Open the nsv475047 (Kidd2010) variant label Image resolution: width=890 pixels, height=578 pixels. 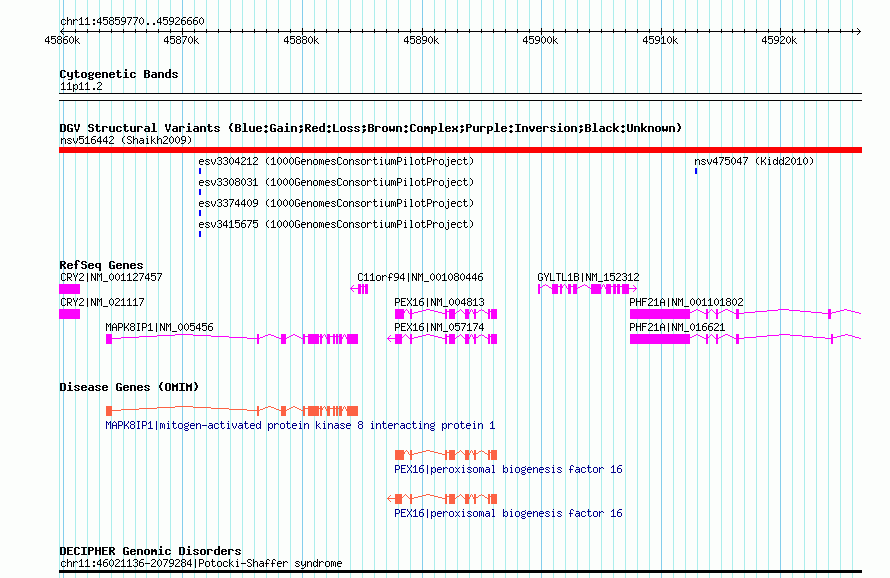(754, 161)
